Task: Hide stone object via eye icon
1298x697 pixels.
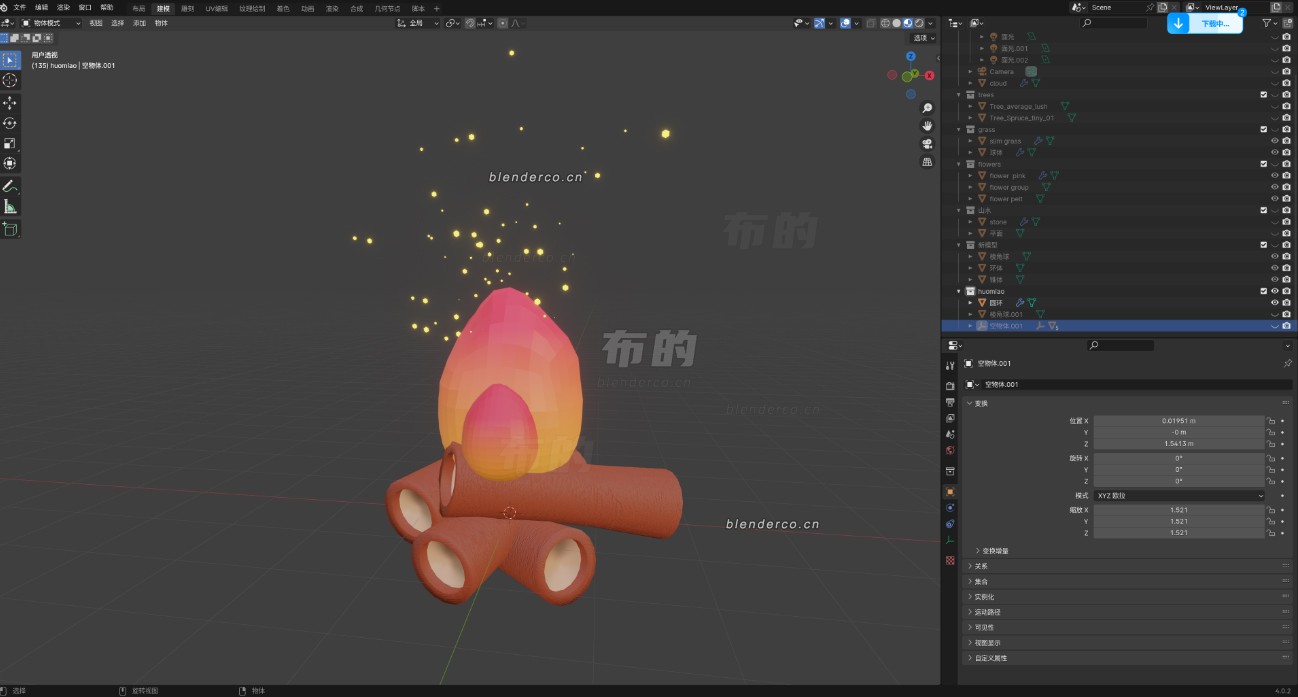Action: (x=1275, y=222)
